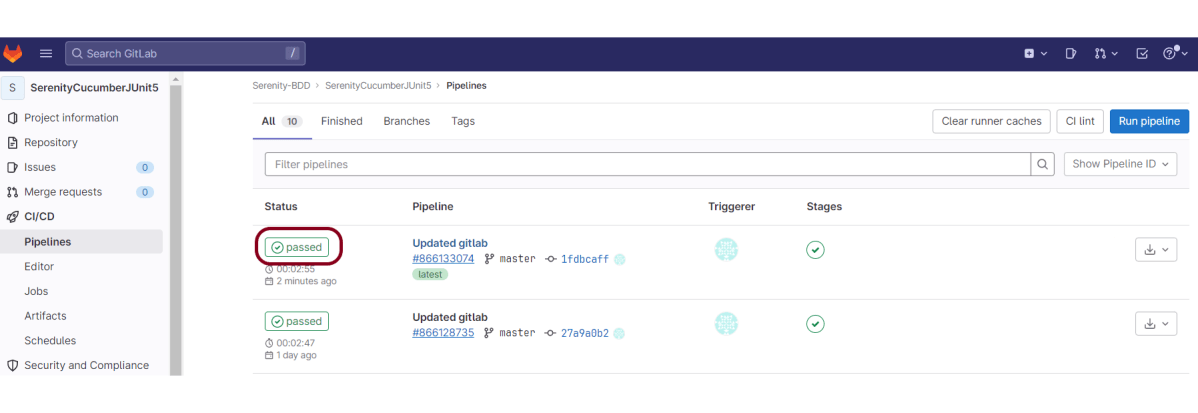The width and height of the screenshot is (1198, 413).
Task: Expand the Show Pipeline ID dropdown
Action: [1120, 164]
